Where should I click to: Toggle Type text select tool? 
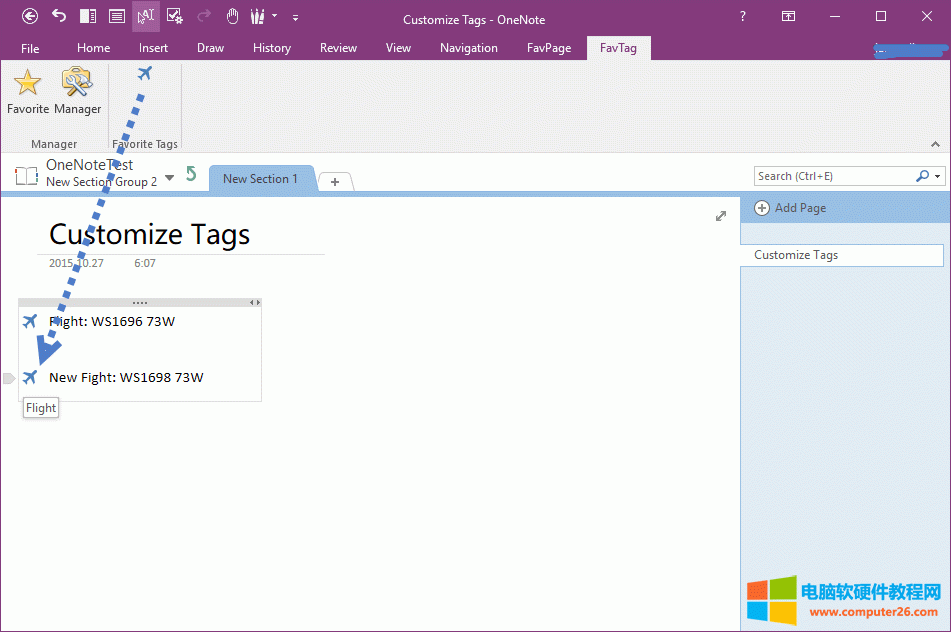[x=146, y=16]
